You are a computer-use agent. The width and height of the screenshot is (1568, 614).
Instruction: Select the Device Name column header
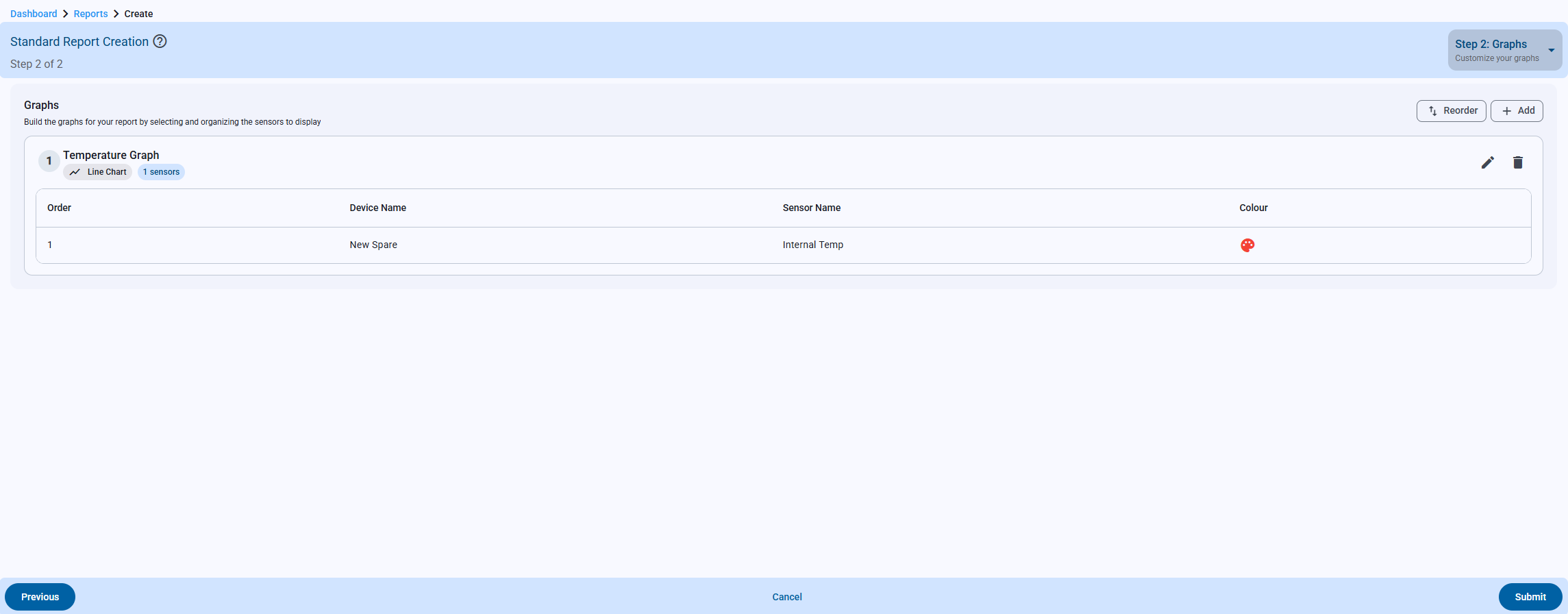pyautogui.click(x=377, y=208)
